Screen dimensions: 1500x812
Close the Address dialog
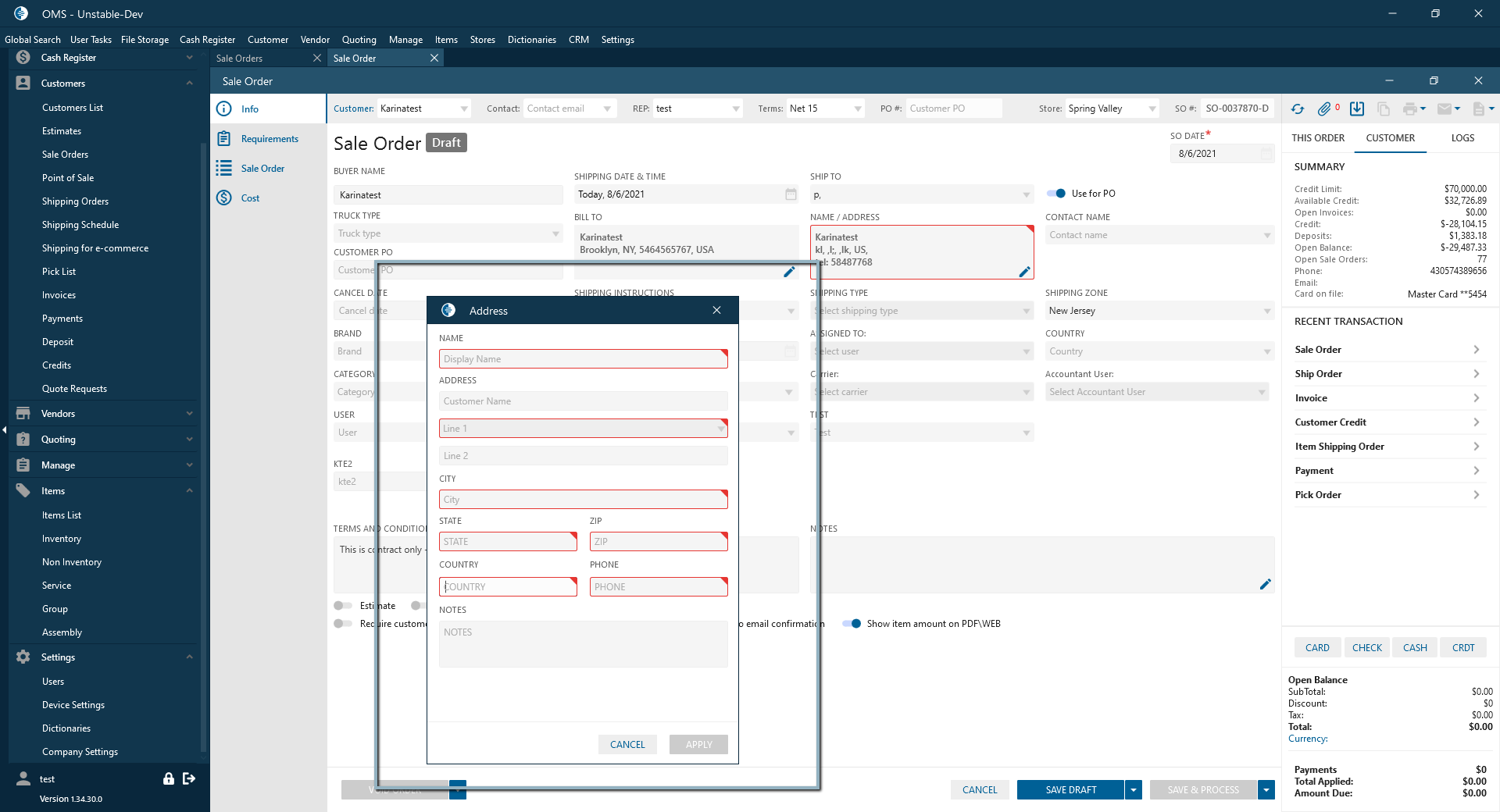[x=716, y=311]
